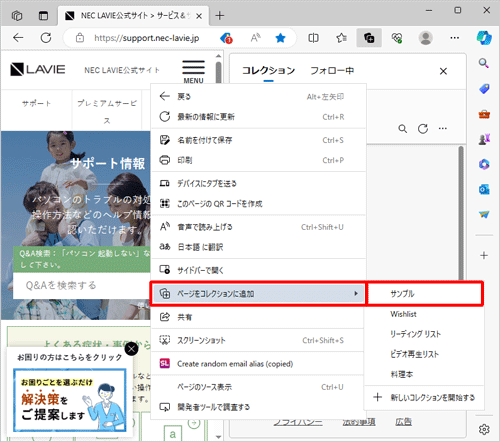Open the split screen icon
This screenshot has width=500, height=442.
(313, 38)
